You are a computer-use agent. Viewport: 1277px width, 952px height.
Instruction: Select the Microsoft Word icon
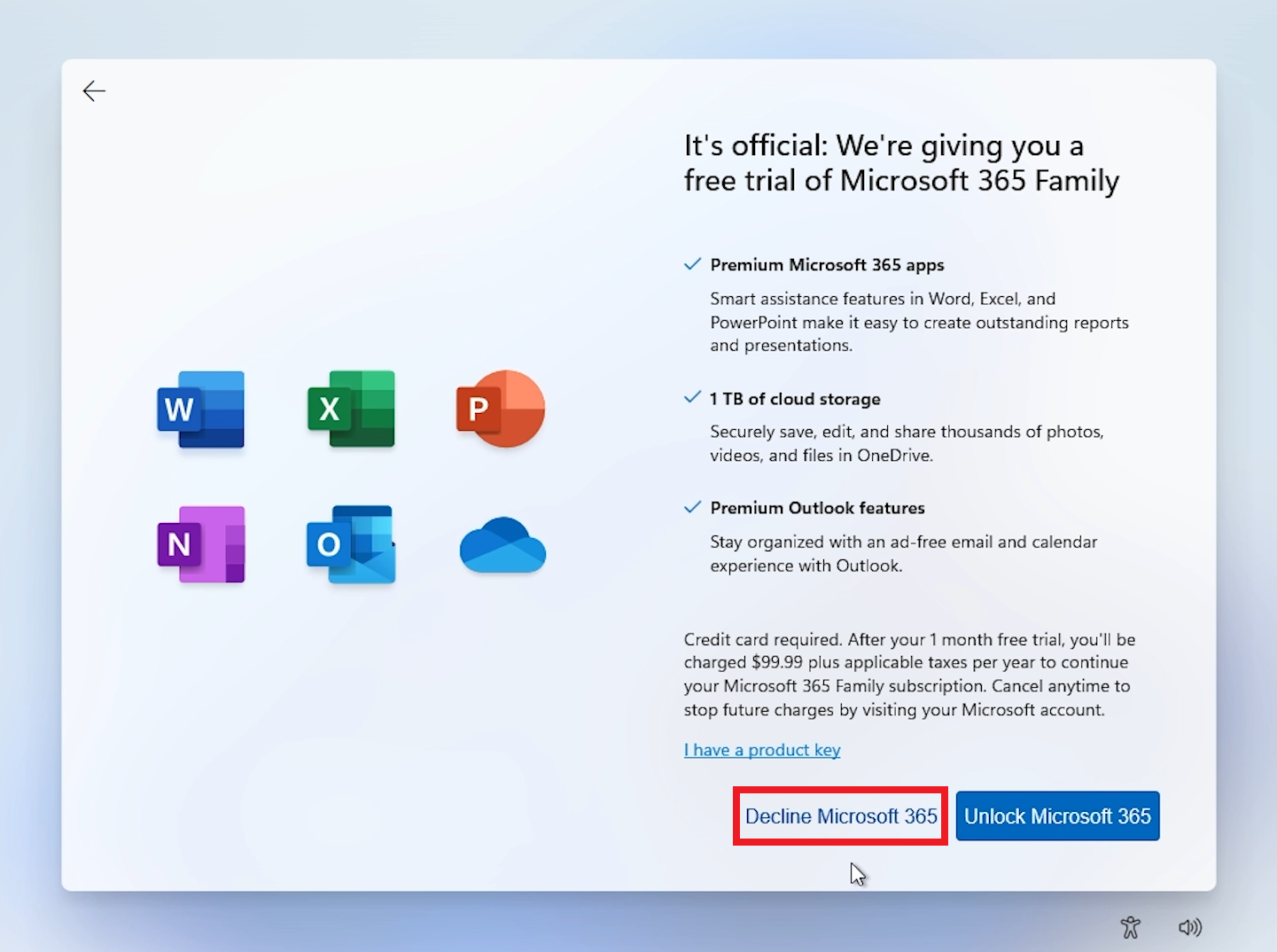(x=199, y=410)
